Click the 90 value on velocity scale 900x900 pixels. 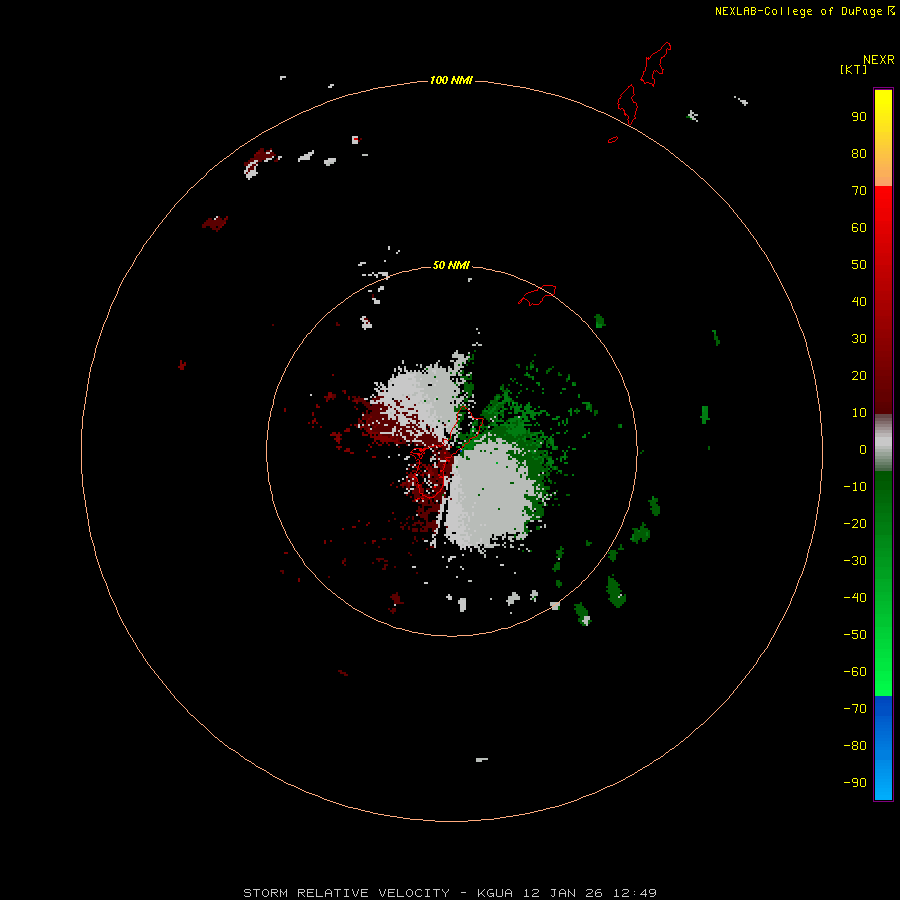(x=859, y=117)
